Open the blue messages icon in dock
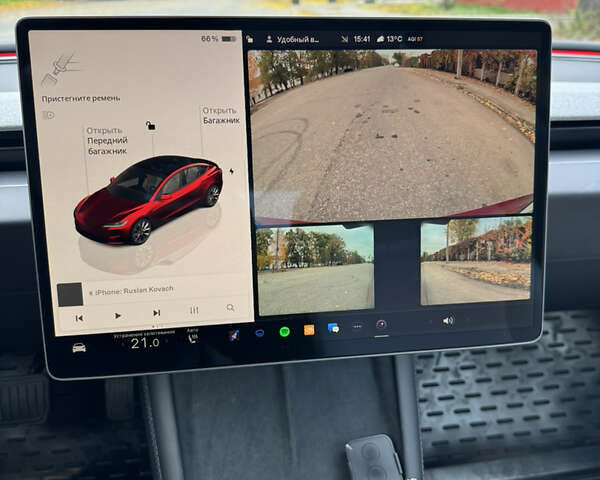This screenshot has height=480, width=600. point(333,327)
